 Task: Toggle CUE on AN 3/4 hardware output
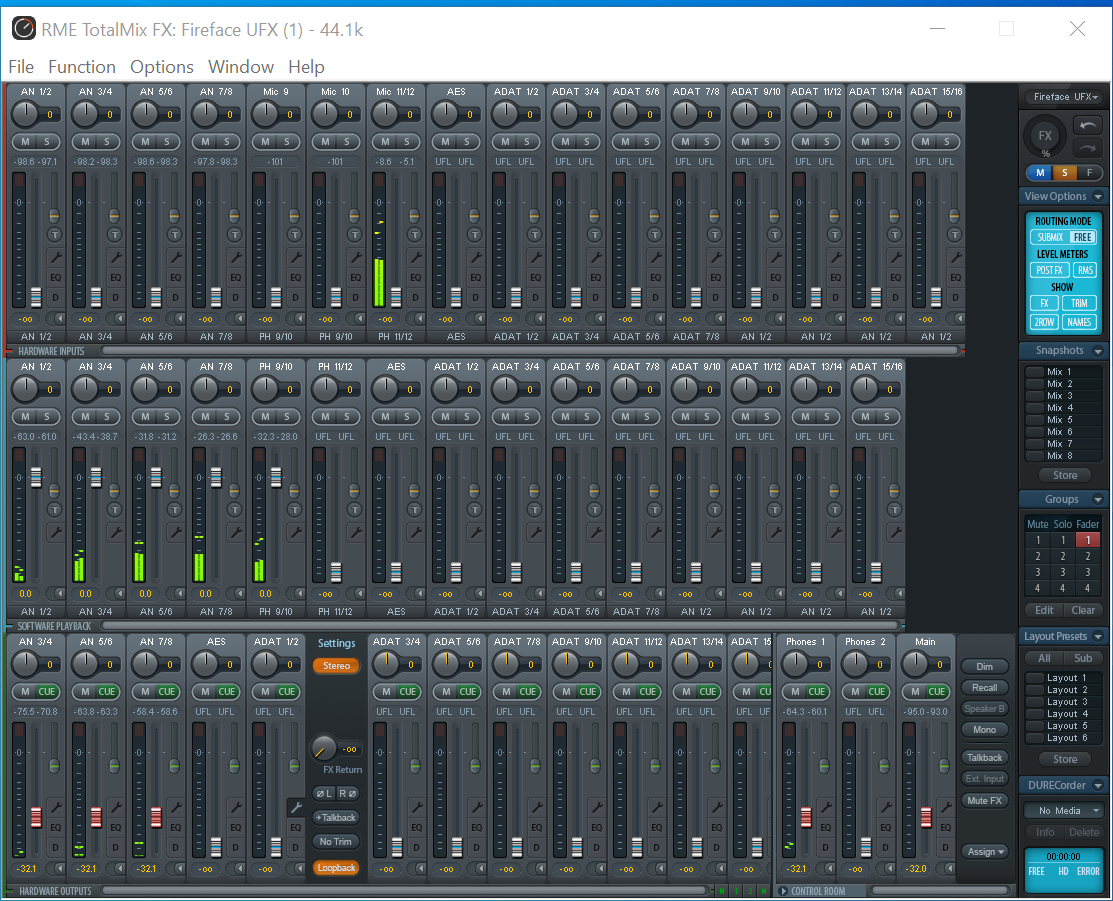click(47, 692)
